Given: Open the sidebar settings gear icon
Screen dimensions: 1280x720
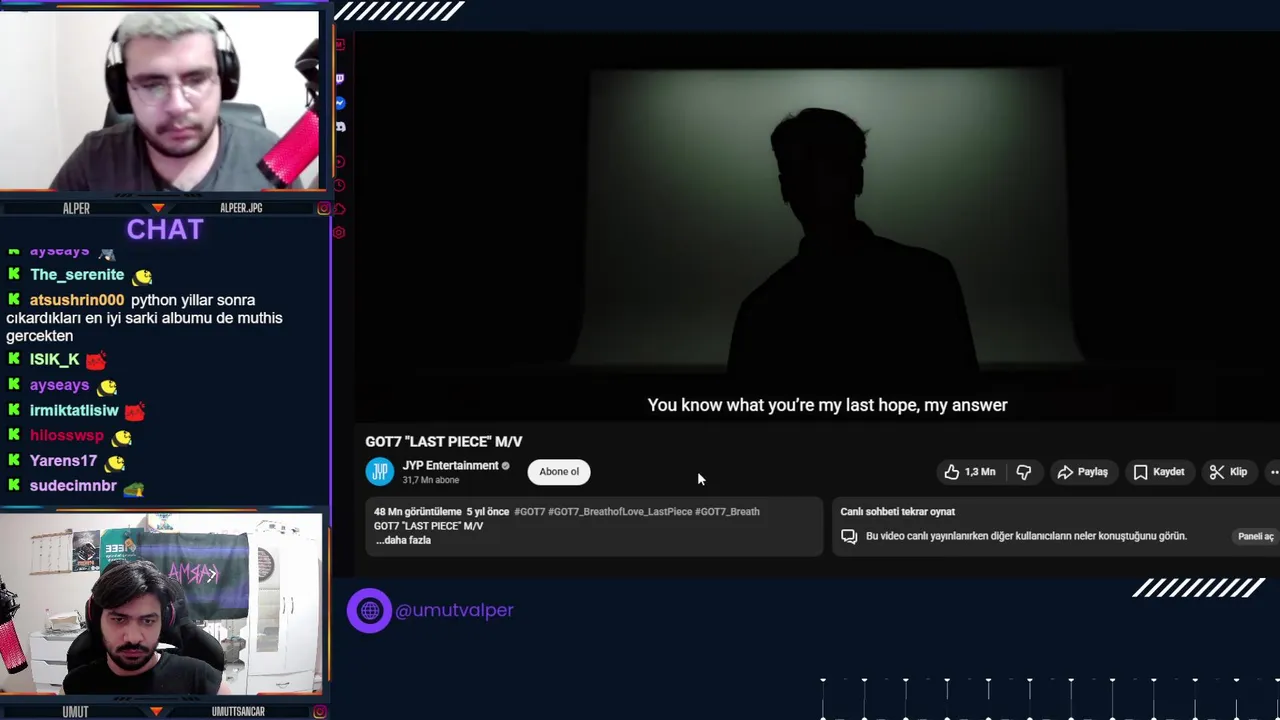Looking at the screenshot, I should click(340, 232).
